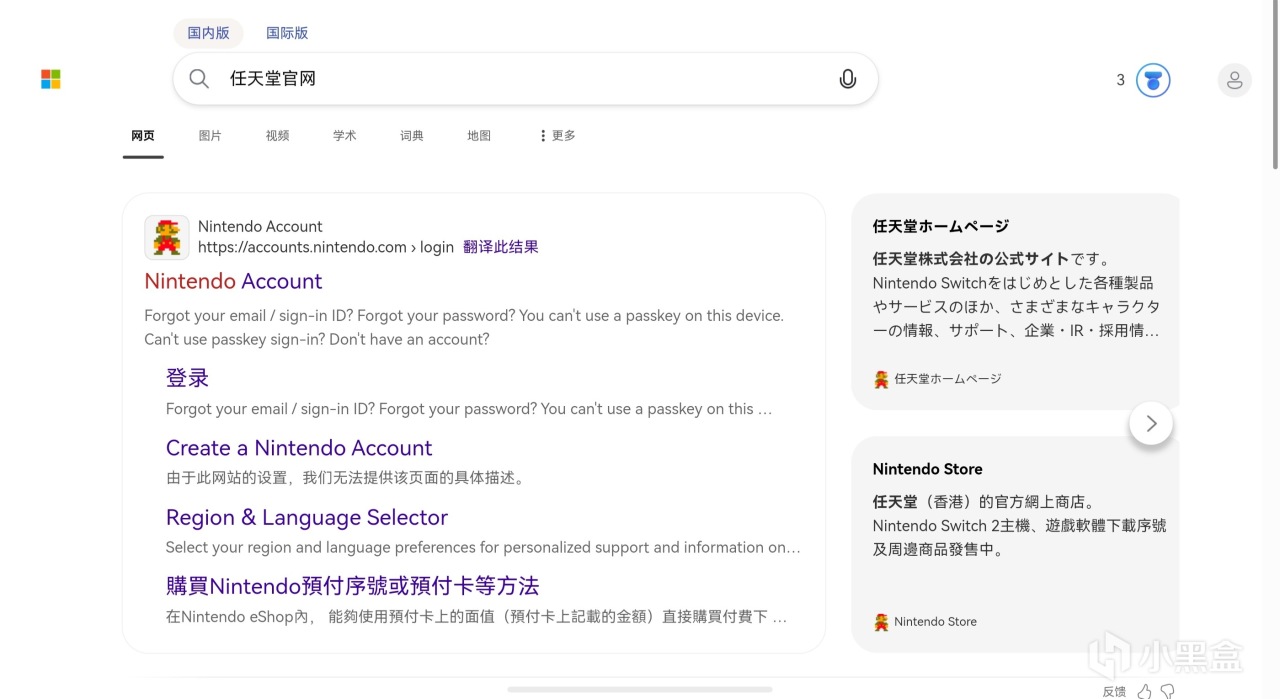
Task: Click the Mario favicon beside Nintendo Account
Action: point(166,238)
